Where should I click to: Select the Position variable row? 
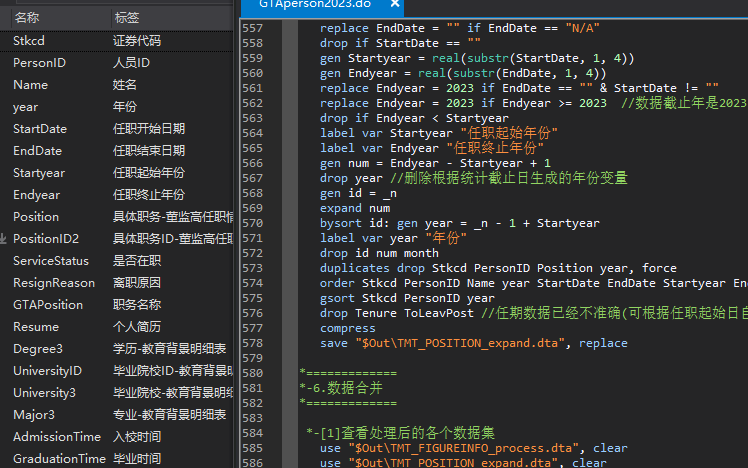[116, 217]
